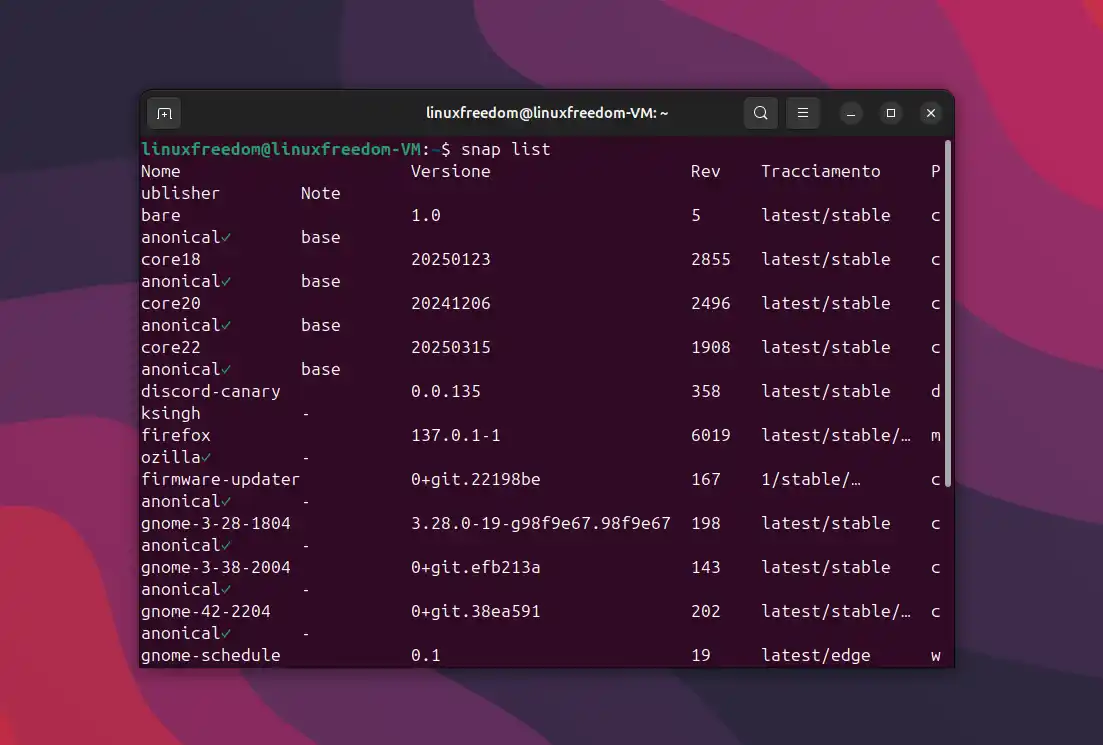Image resolution: width=1103 pixels, height=745 pixels.
Task: Click revision '358'
Action: (706, 391)
